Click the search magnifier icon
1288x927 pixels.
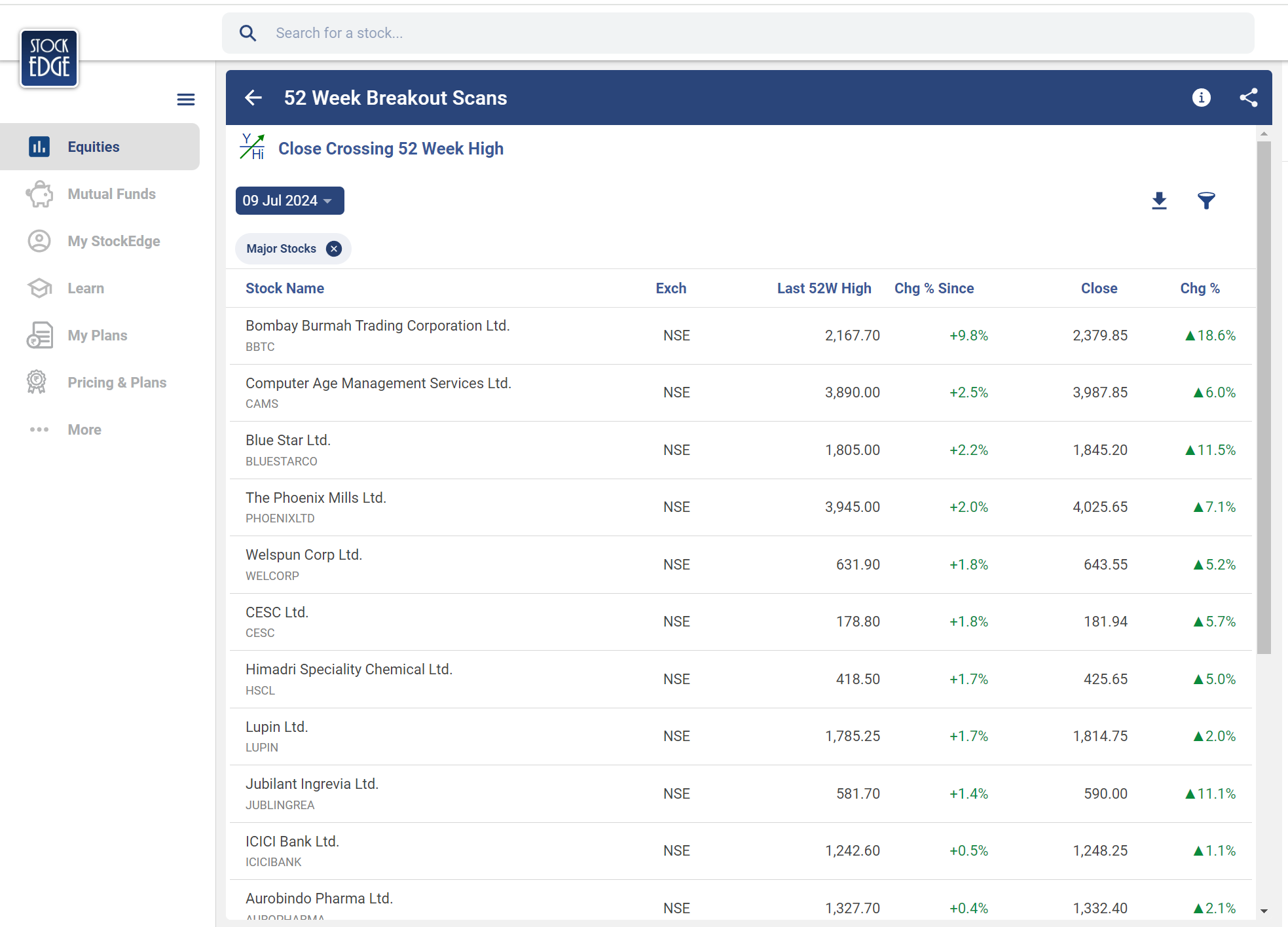point(248,33)
